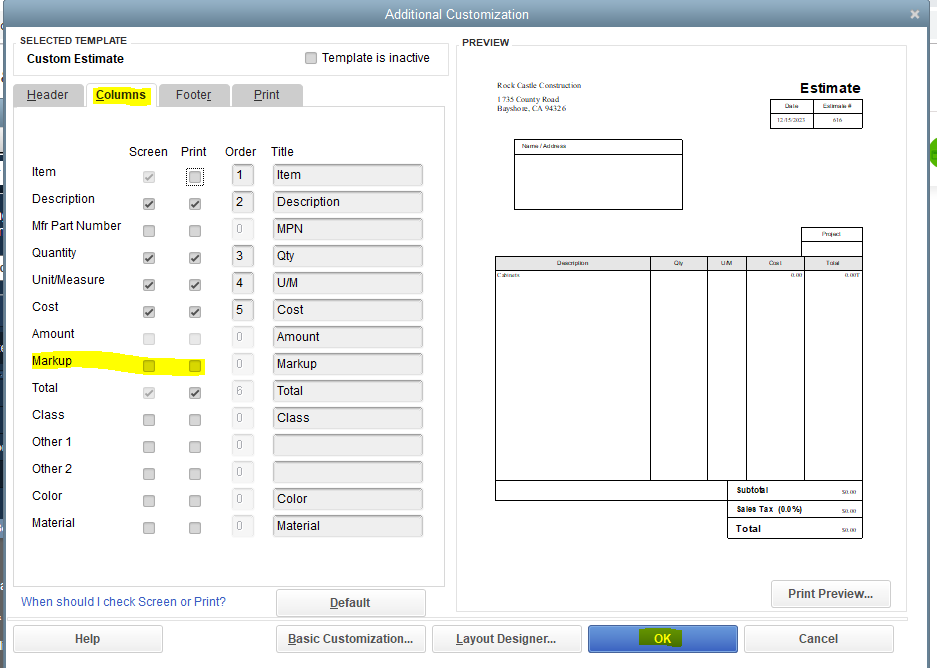The height and width of the screenshot is (668, 937).
Task: Check Print box for Color
Action: [195, 501]
